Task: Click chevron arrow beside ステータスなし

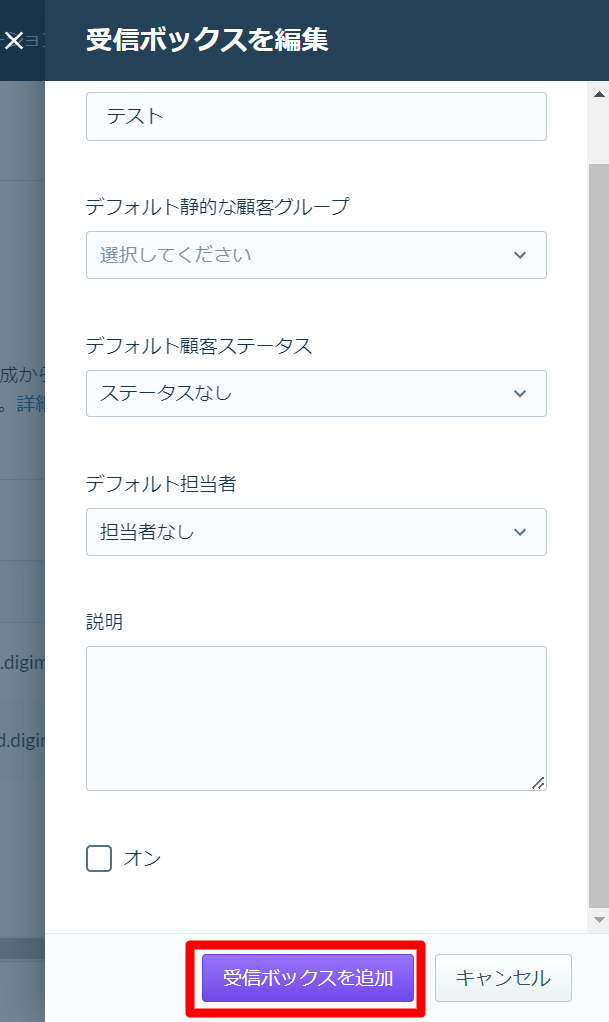Action: tap(520, 394)
